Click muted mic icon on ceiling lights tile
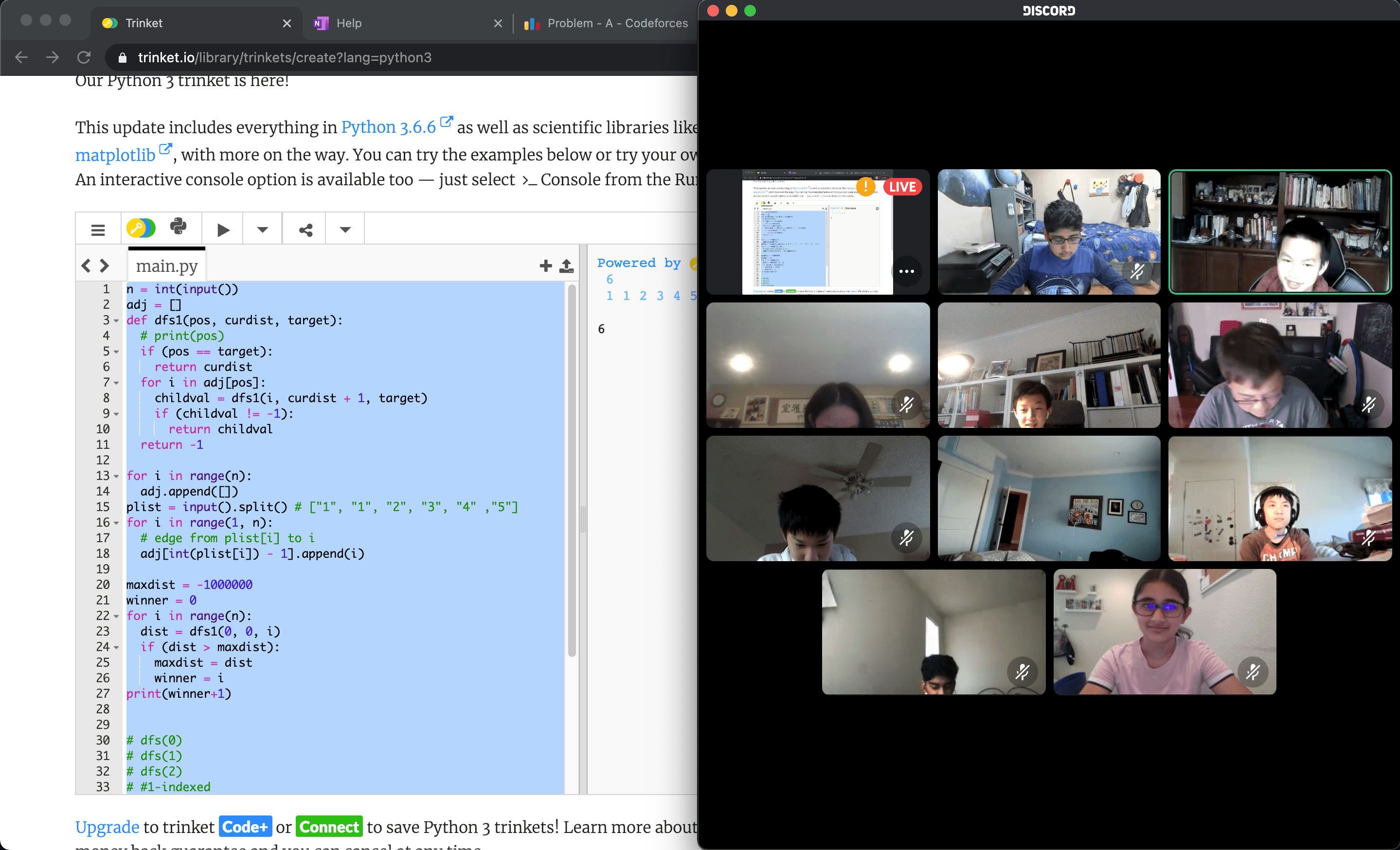Screen dimensions: 1400x850 click(x=907, y=404)
